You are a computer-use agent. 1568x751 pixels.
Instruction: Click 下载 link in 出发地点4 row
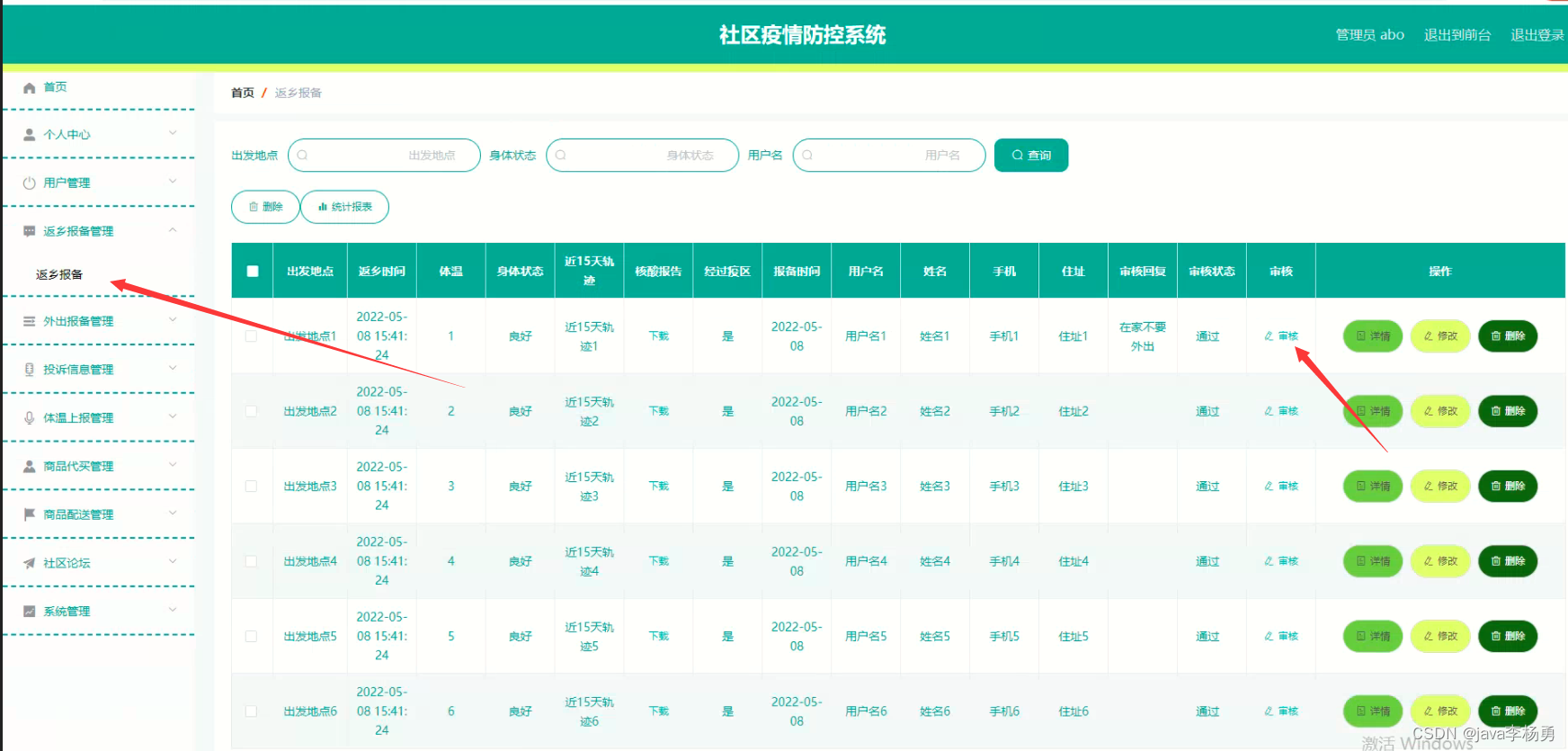tap(659, 561)
